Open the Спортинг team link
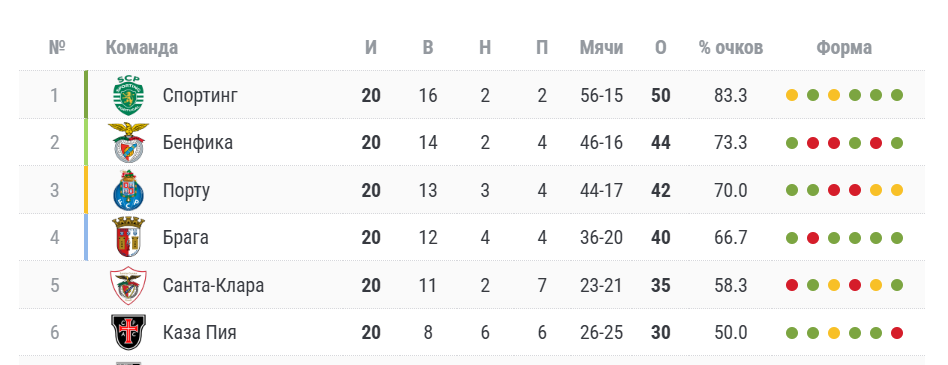The image size is (948, 365). (x=201, y=95)
